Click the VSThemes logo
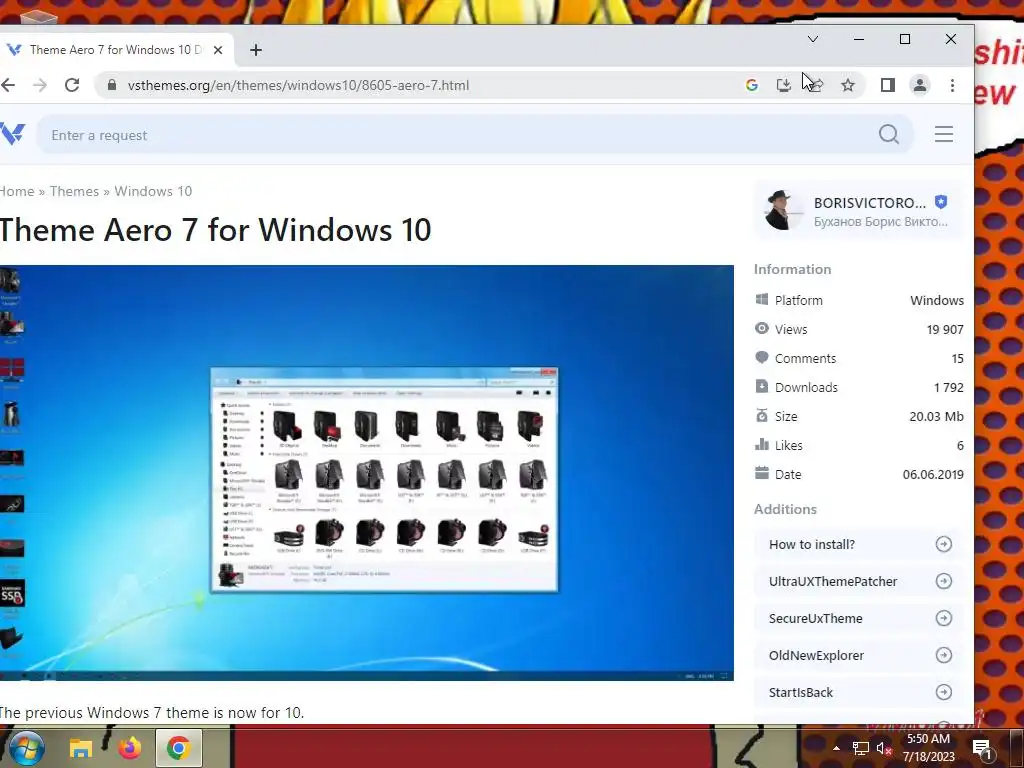This screenshot has width=1024, height=768. pyautogui.click(x=12, y=135)
